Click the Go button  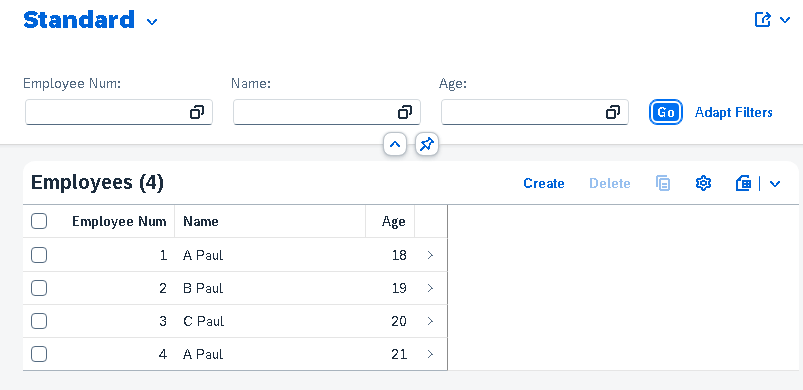click(x=666, y=112)
